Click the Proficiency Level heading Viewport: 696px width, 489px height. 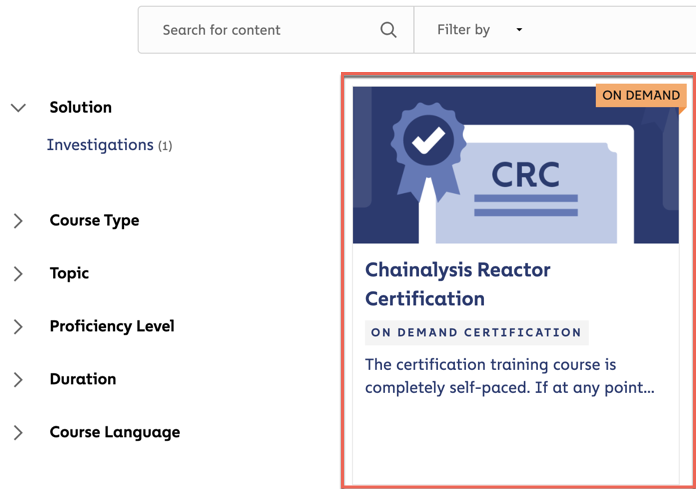(x=112, y=326)
